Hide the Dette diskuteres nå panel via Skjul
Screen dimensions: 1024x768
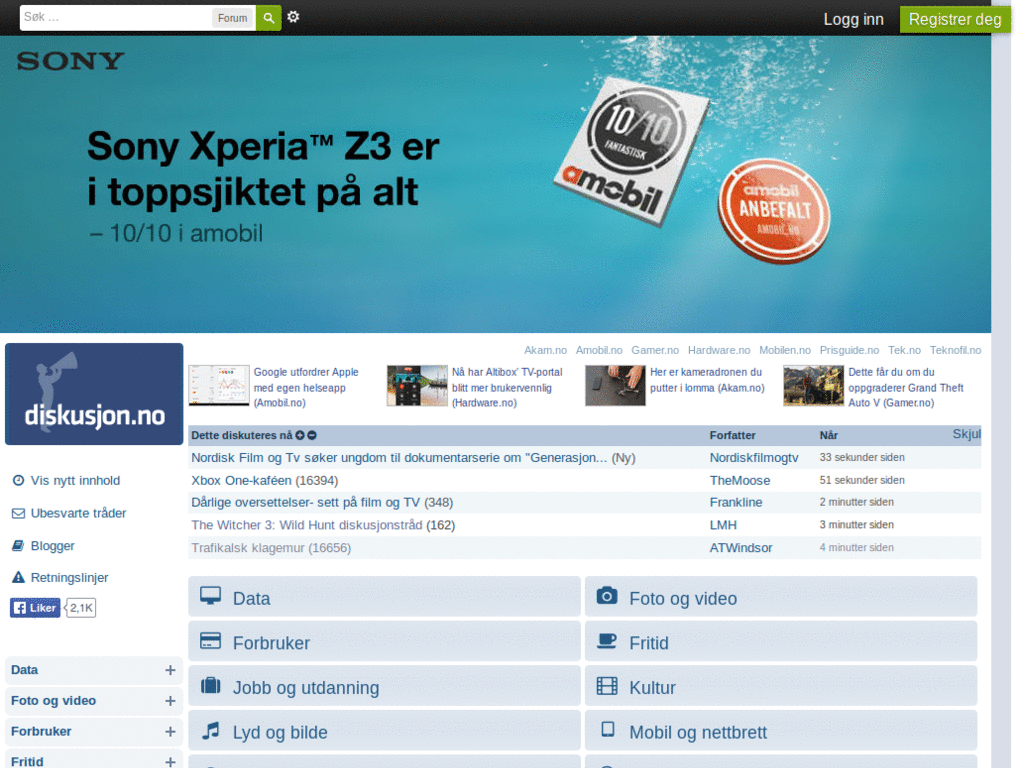pyautogui.click(x=966, y=434)
